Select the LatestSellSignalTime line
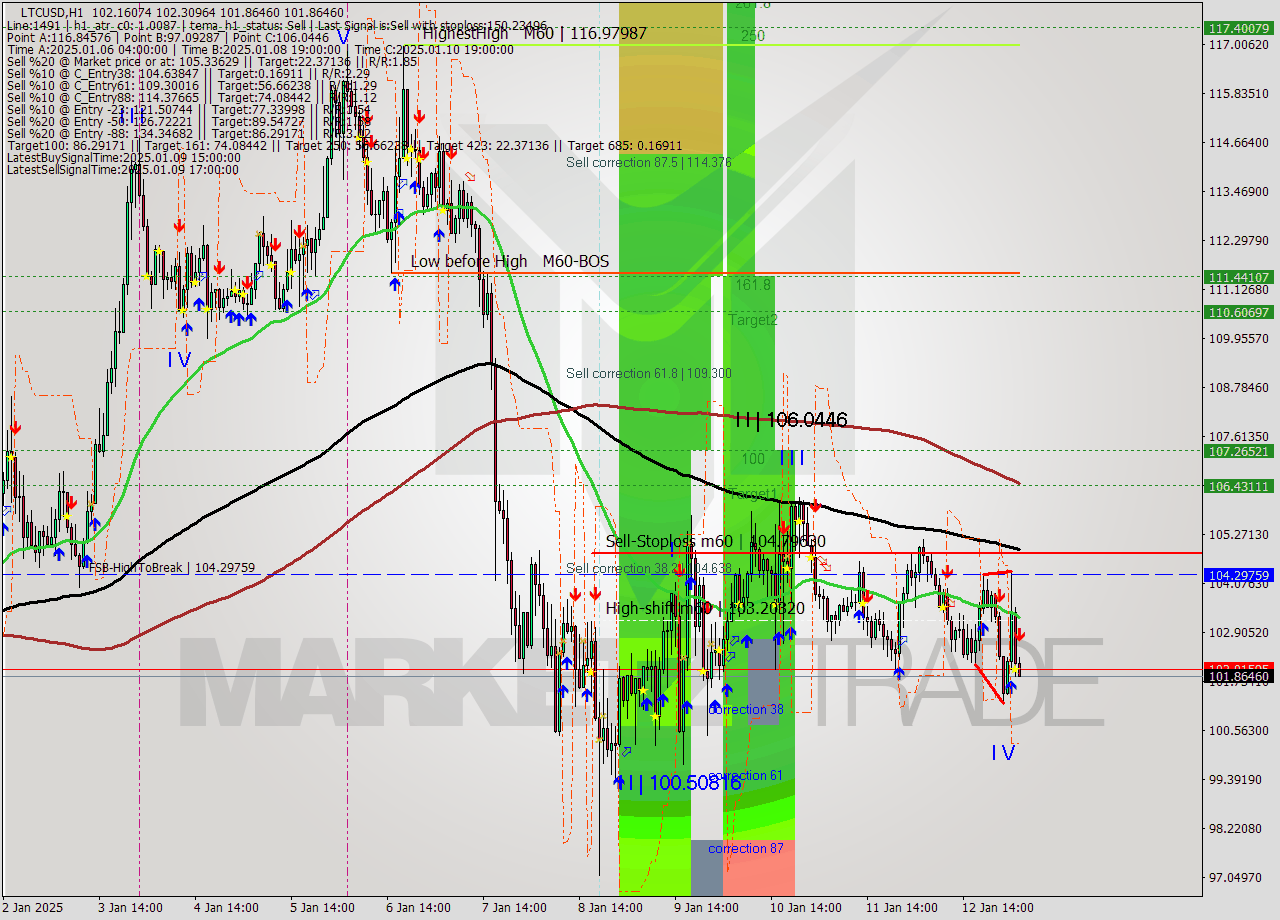 click(x=123, y=169)
